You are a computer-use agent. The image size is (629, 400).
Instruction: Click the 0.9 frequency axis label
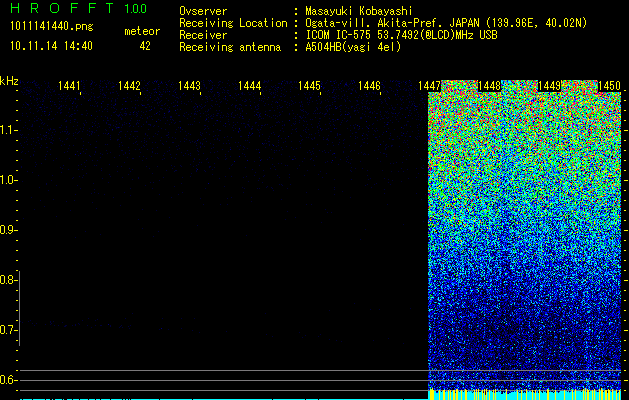point(7,230)
